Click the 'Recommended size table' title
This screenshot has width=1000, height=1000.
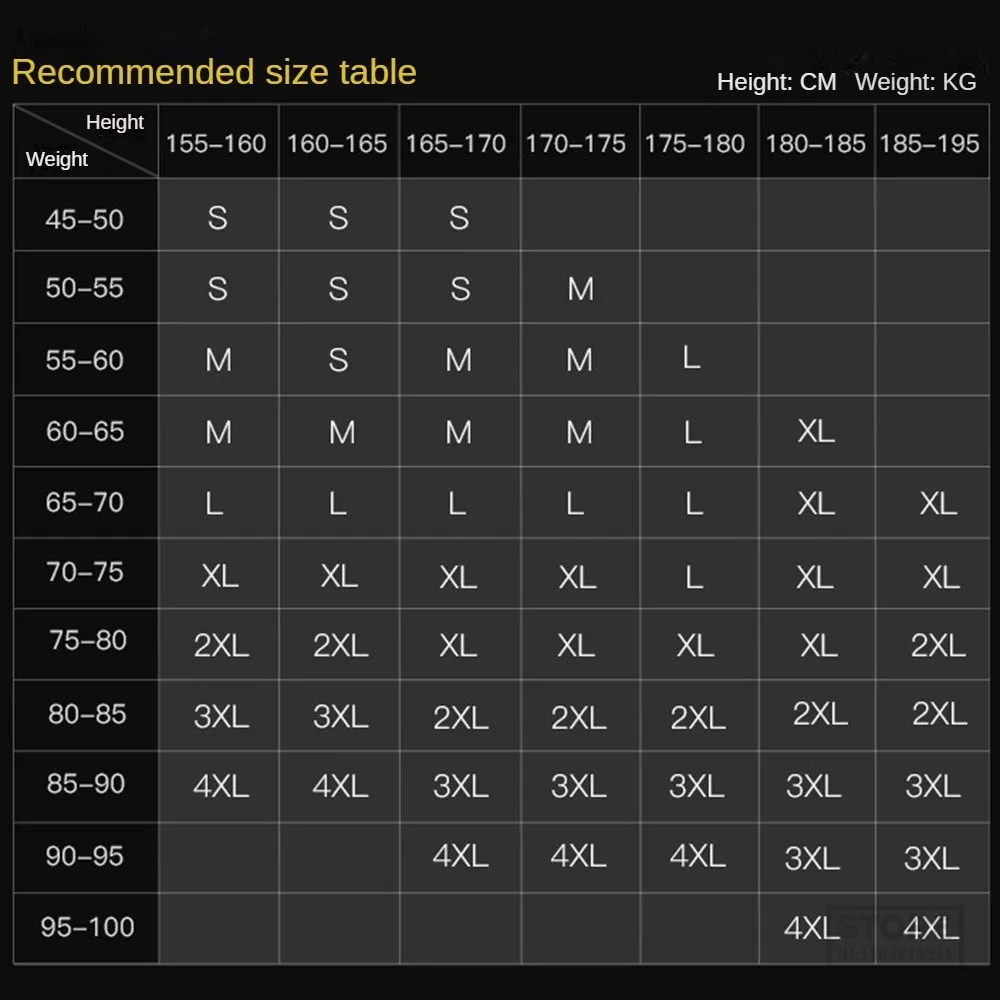tap(214, 72)
